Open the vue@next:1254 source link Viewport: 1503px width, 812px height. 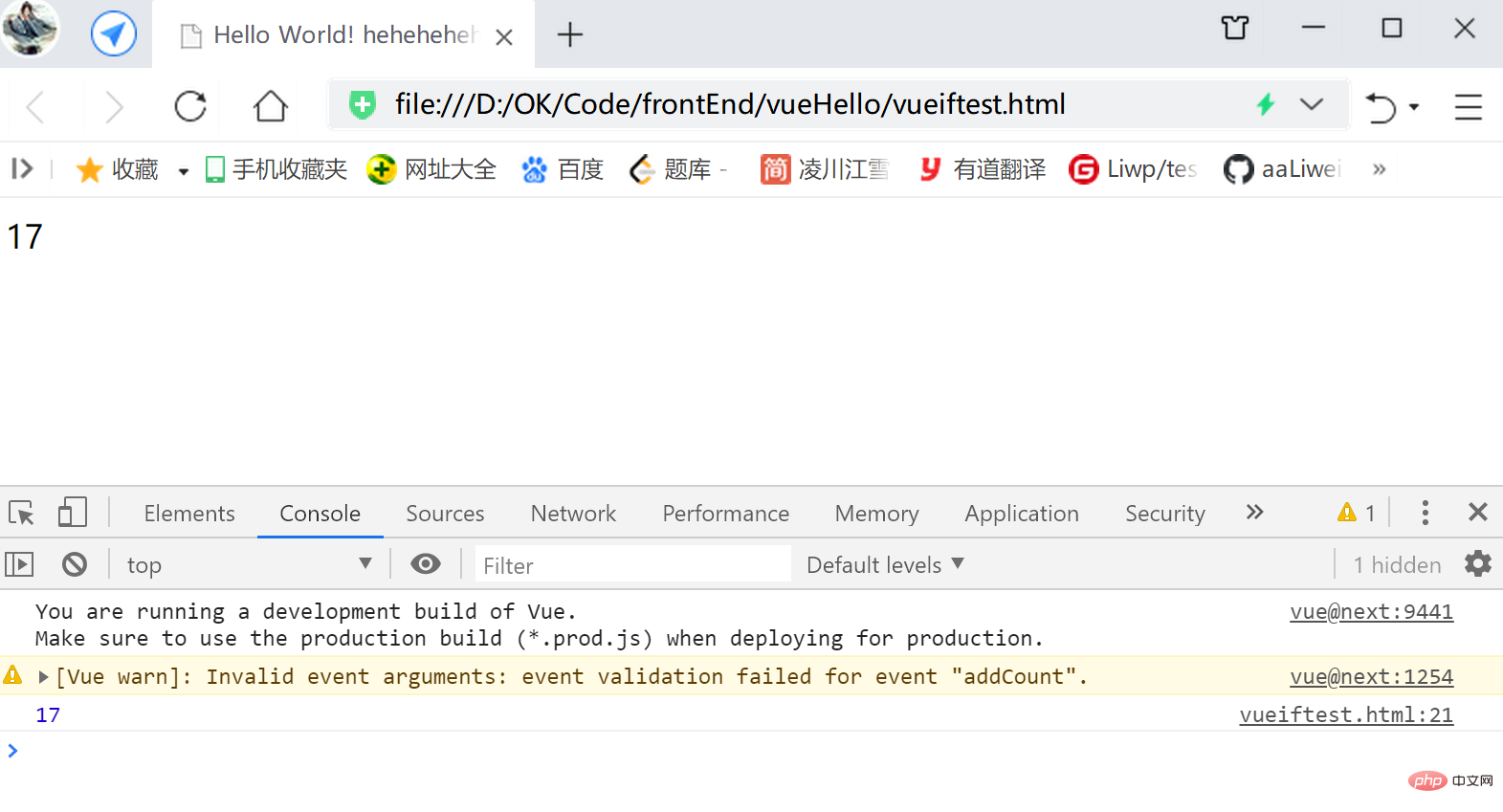[x=1371, y=677]
